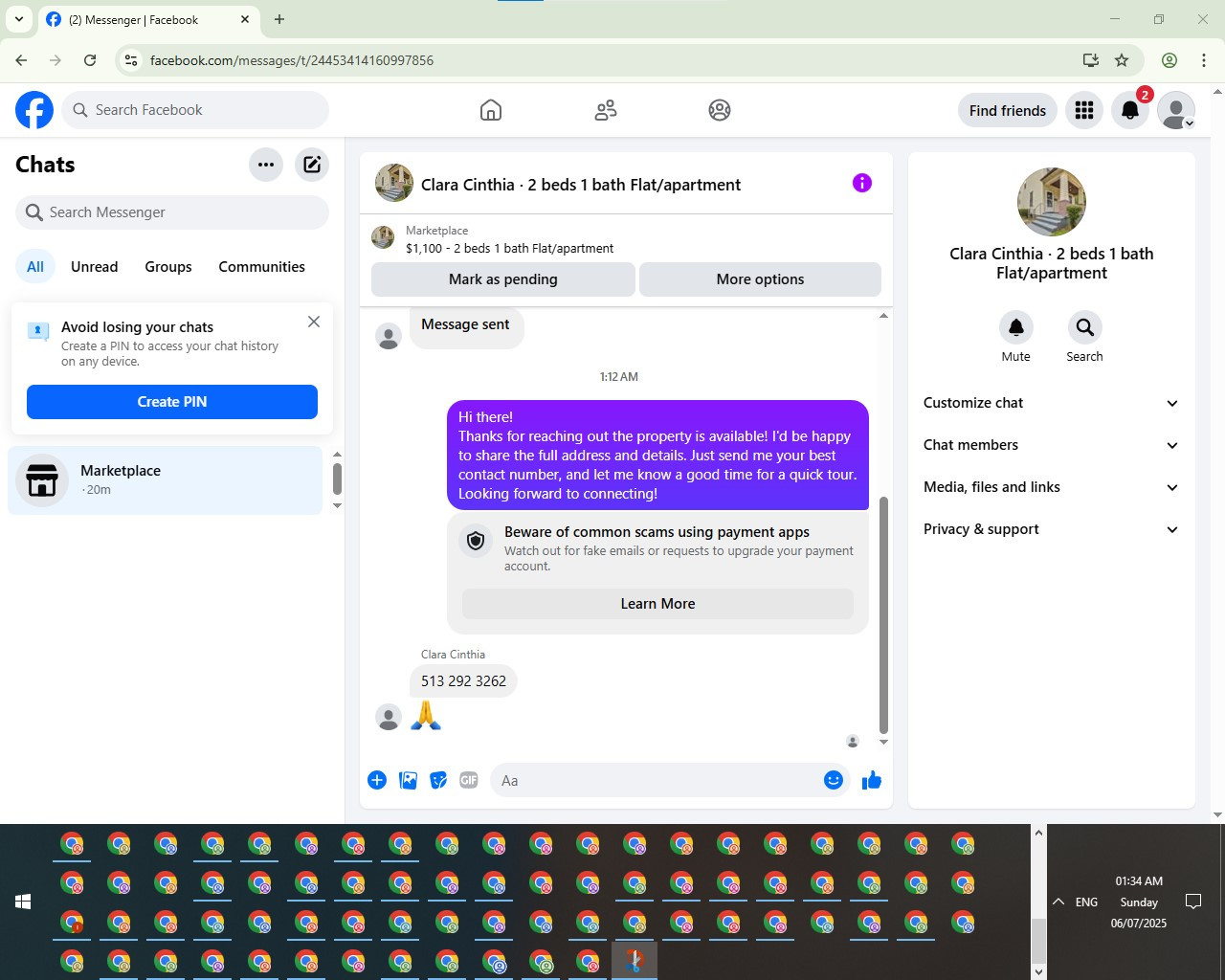Click the Find friends button
The width and height of the screenshot is (1225, 980).
pyautogui.click(x=1008, y=110)
